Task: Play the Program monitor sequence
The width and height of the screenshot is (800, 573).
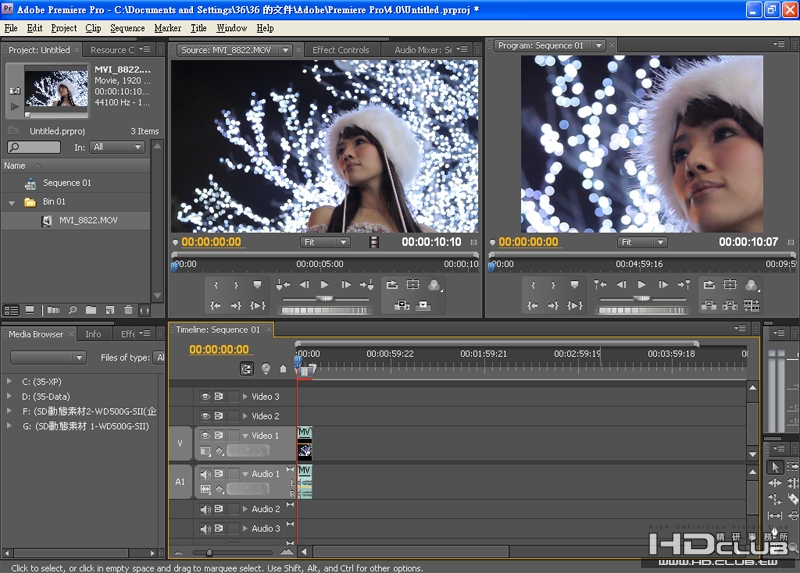Action: pyautogui.click(x=642, y=285)
